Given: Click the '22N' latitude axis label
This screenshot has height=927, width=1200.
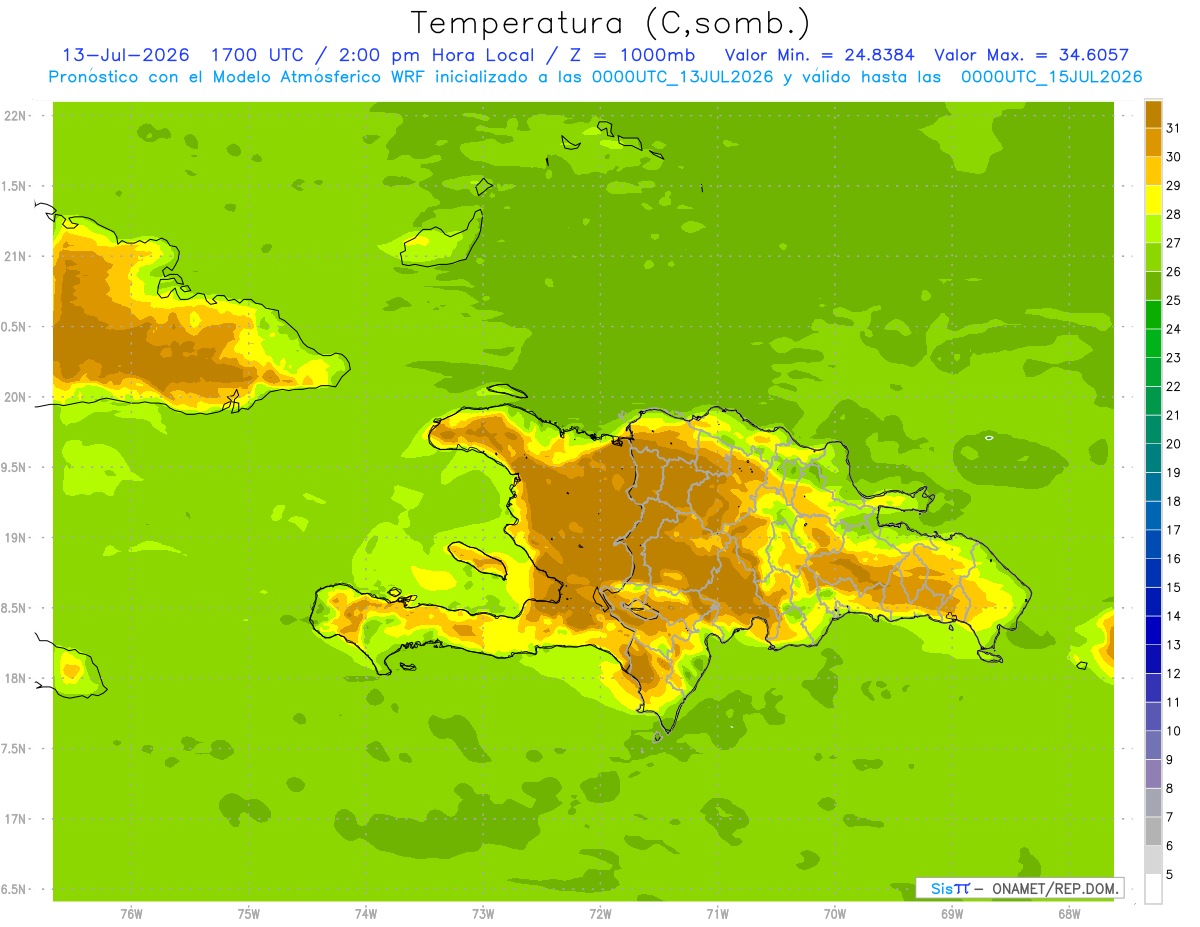Looking at the screenshot, I should pos(14,116).
